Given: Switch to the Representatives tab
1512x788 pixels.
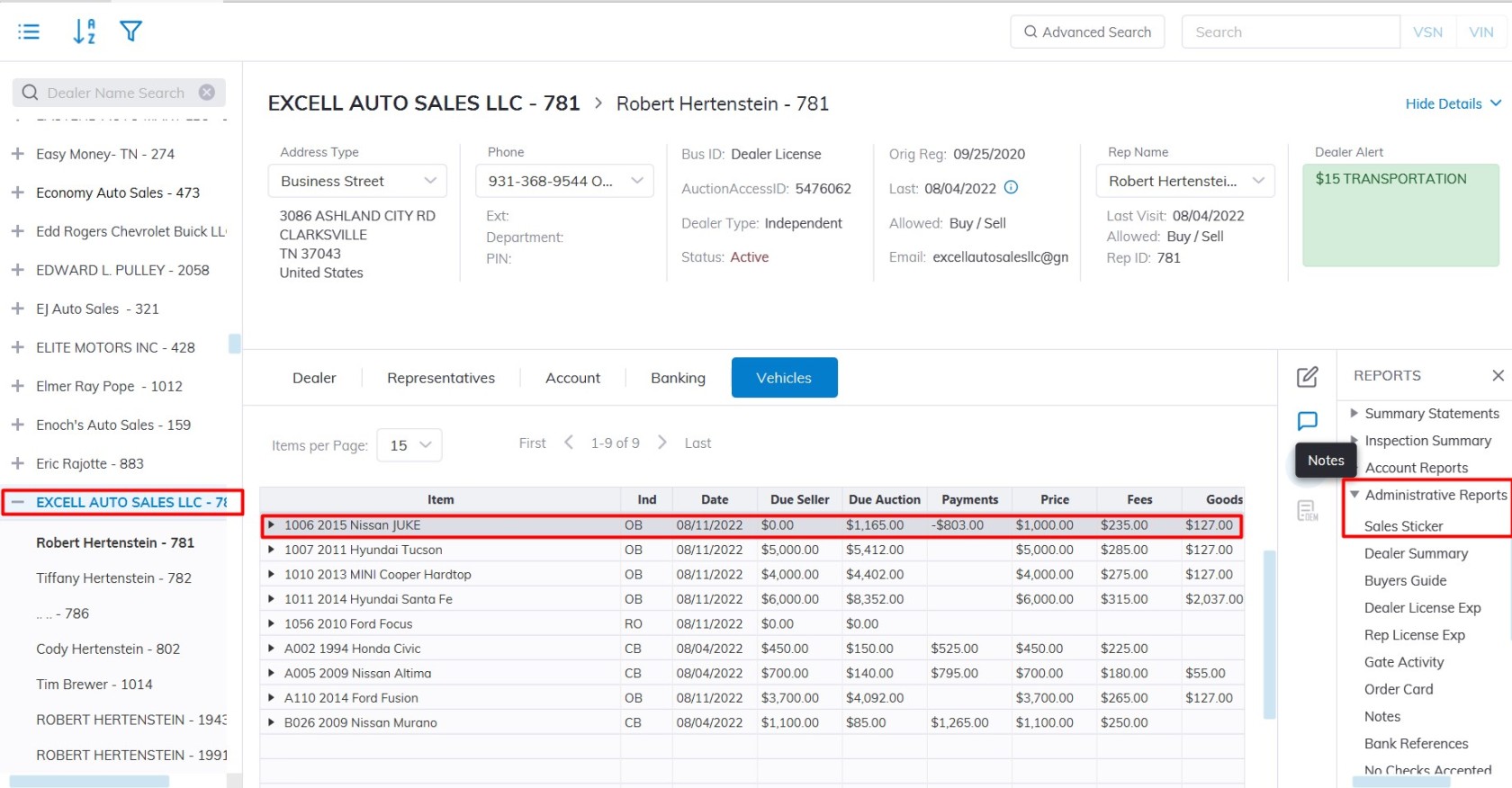Looking at the screenshot, I should (x=440, y=378).
